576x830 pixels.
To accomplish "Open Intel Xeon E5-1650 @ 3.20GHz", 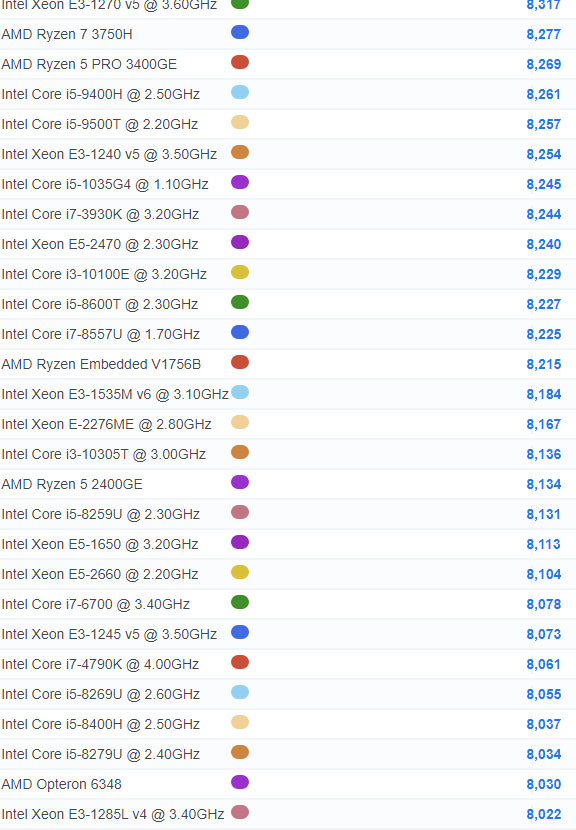I will coord(100,544).
